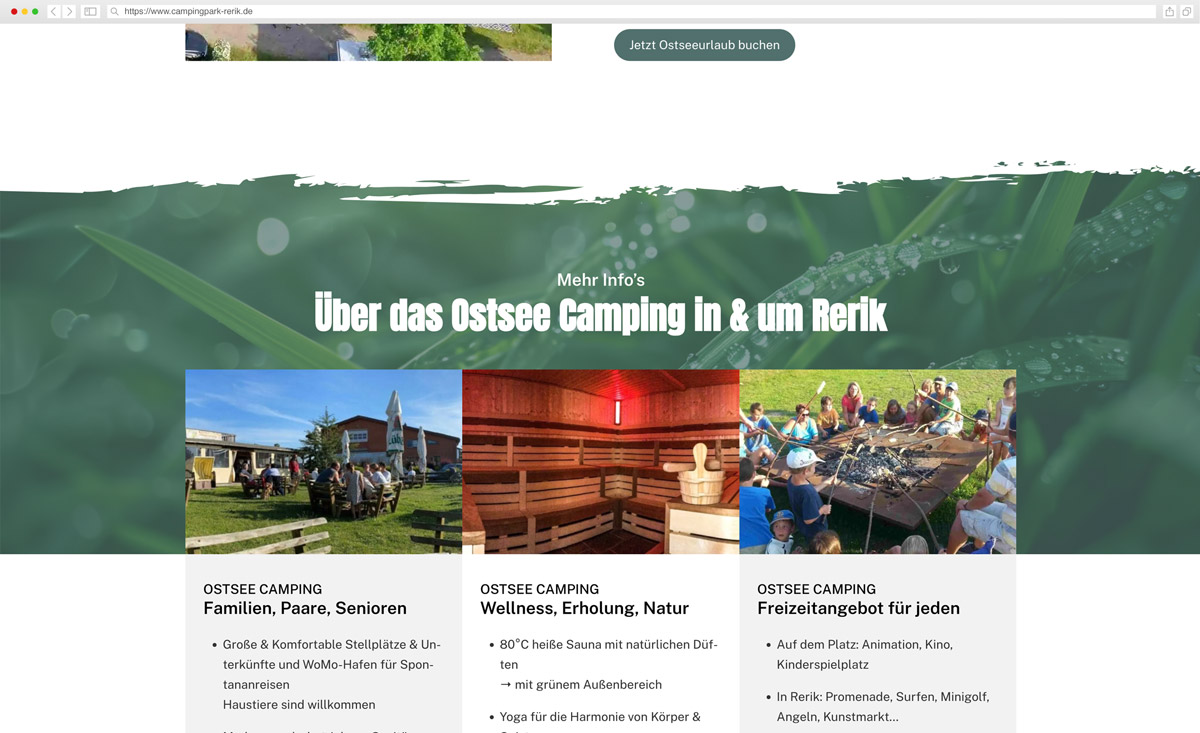This screenshot has height=733, width=1200.
Task: Click the green close window button
Action: click(35, 12)
